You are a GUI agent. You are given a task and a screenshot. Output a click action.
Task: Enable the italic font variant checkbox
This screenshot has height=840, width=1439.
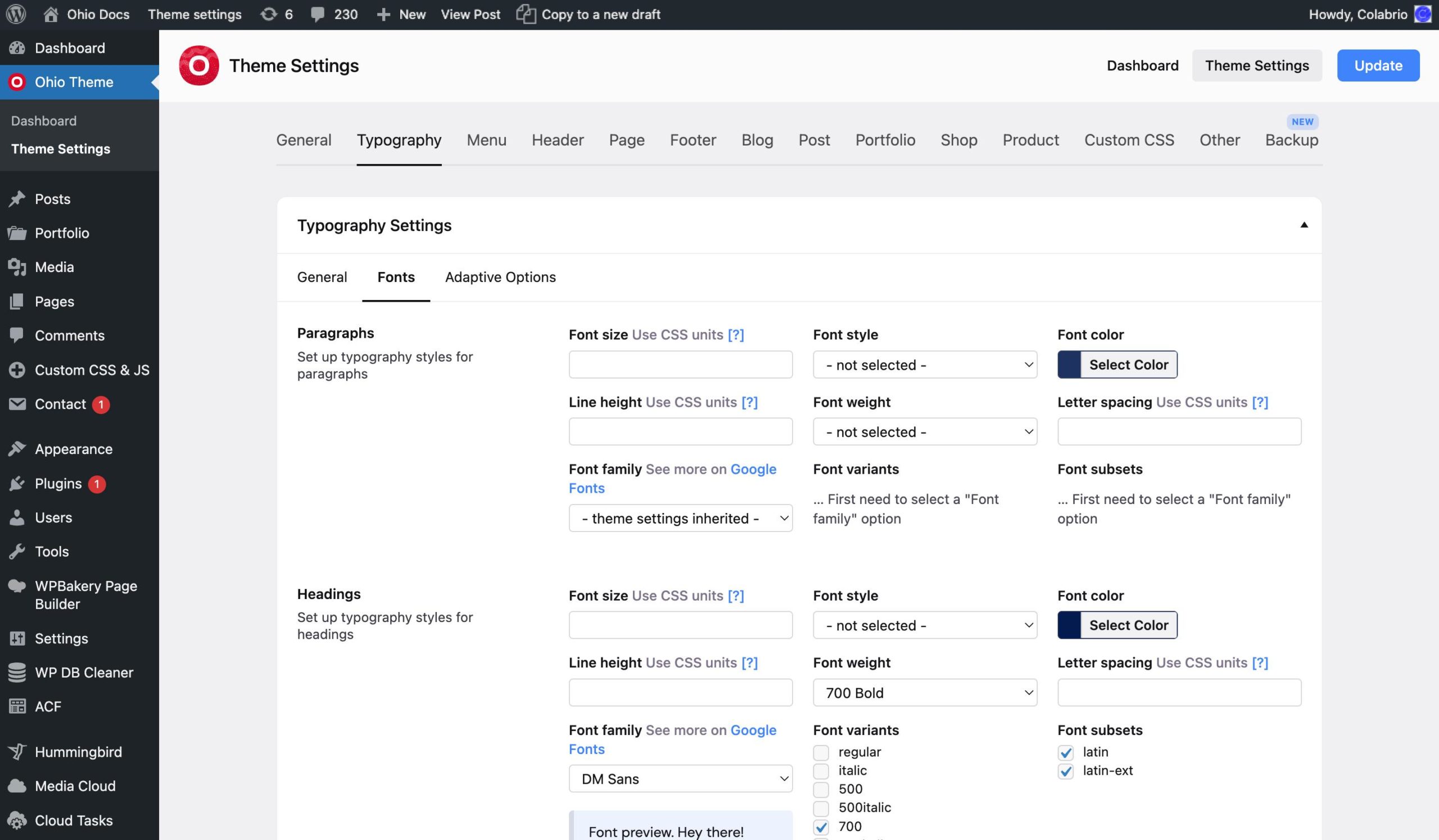821,771
